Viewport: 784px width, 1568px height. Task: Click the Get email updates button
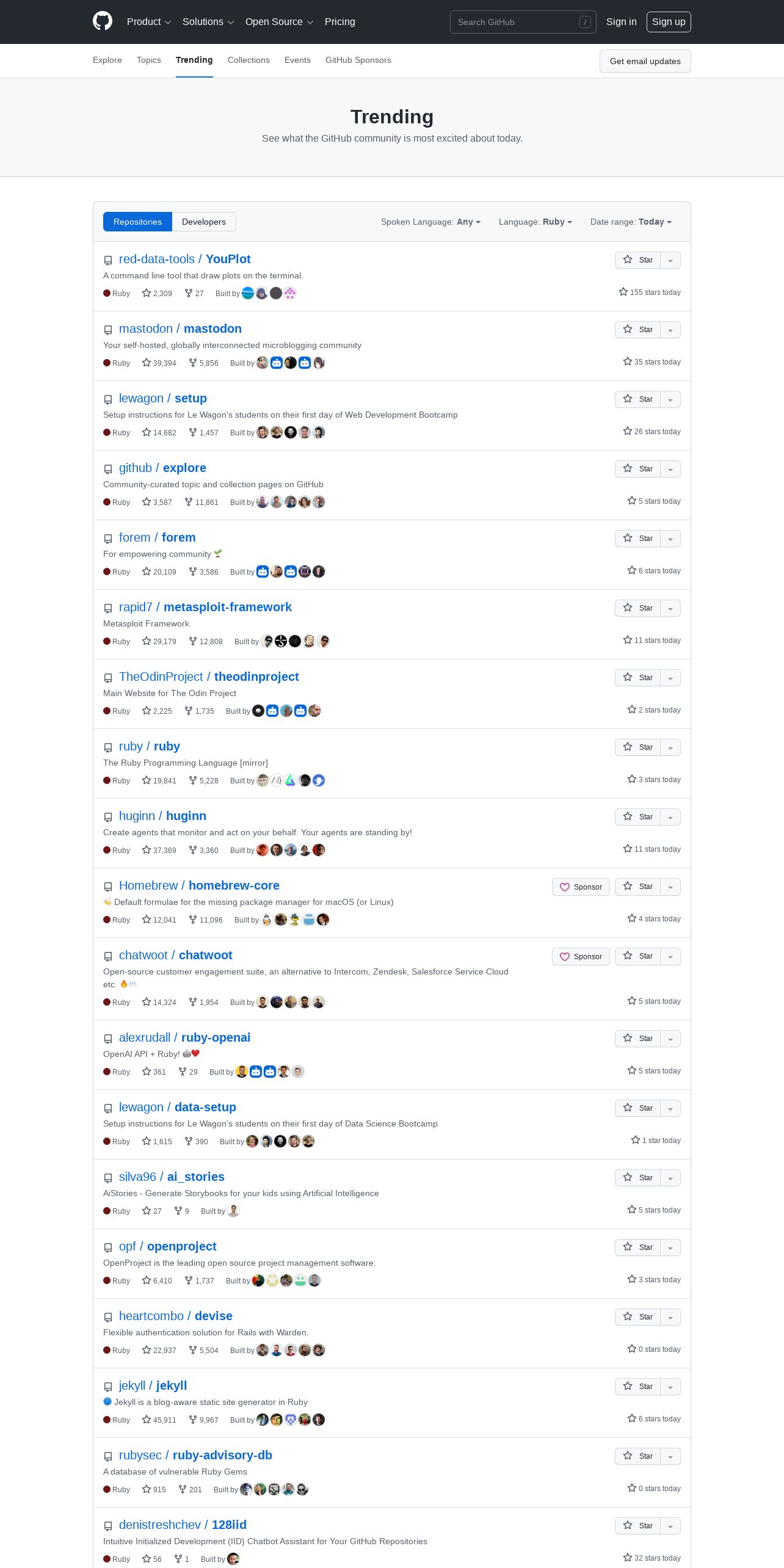coord(645,61)
